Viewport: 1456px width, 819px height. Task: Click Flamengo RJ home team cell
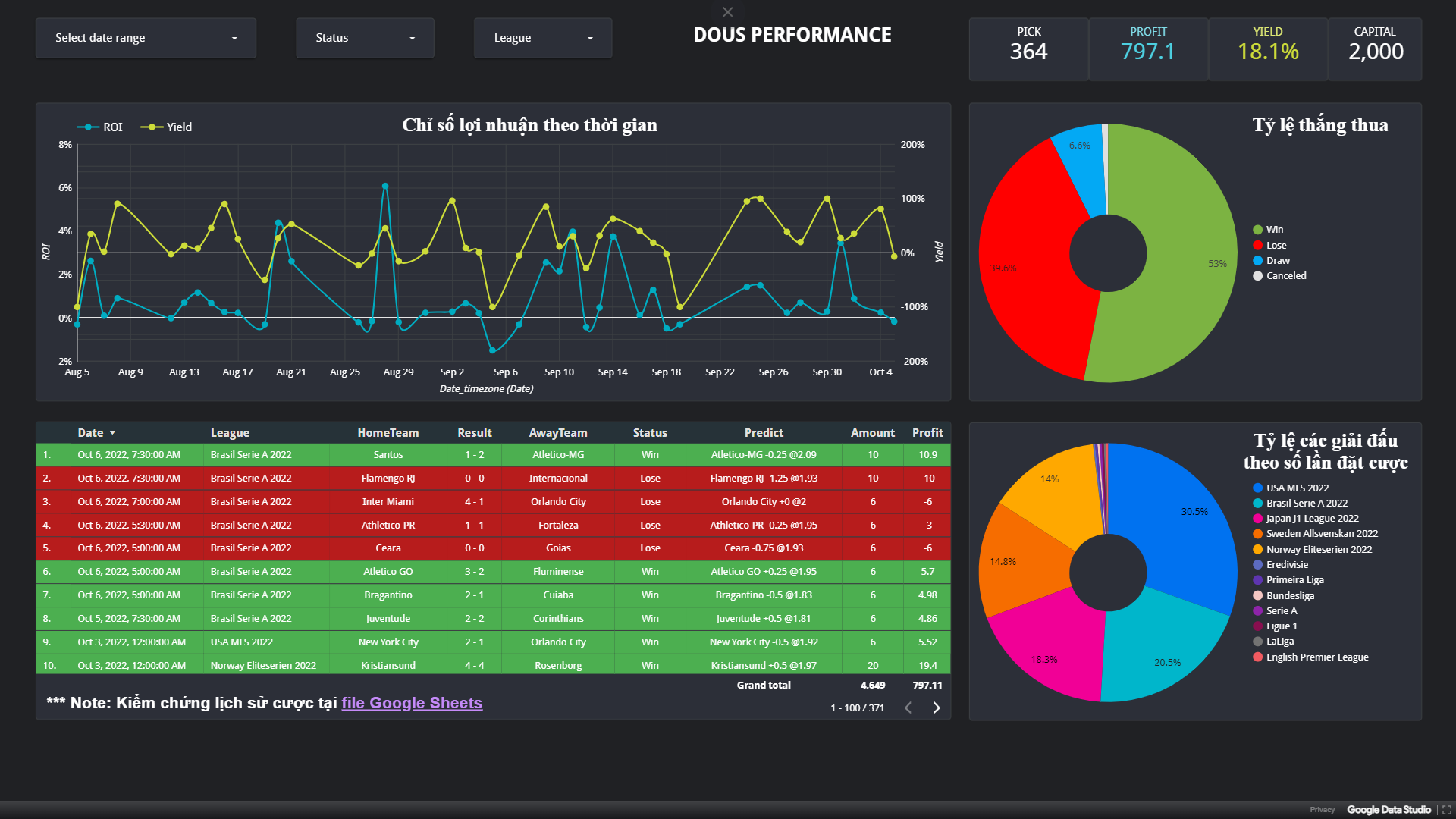click(388, 479)
